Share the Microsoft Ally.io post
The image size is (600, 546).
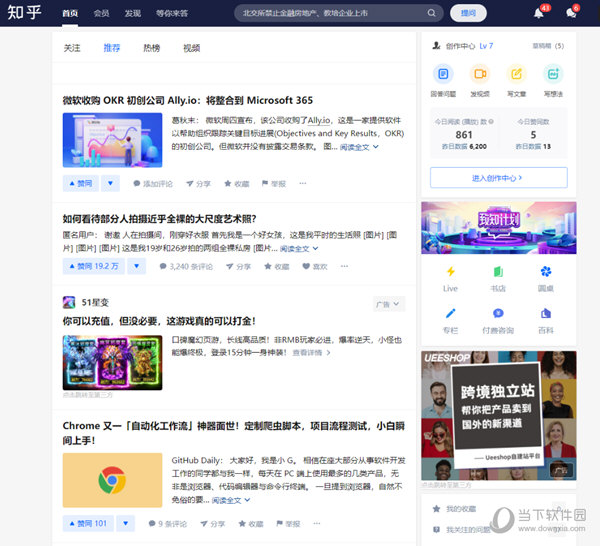[x=198, y=184]
